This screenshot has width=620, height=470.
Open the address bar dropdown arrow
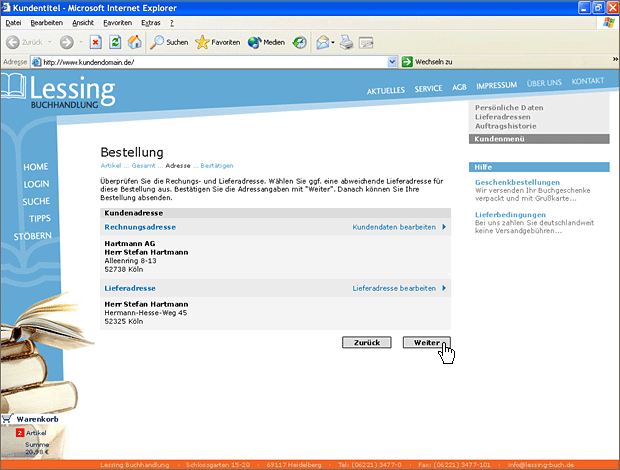(x=392, y=62)
